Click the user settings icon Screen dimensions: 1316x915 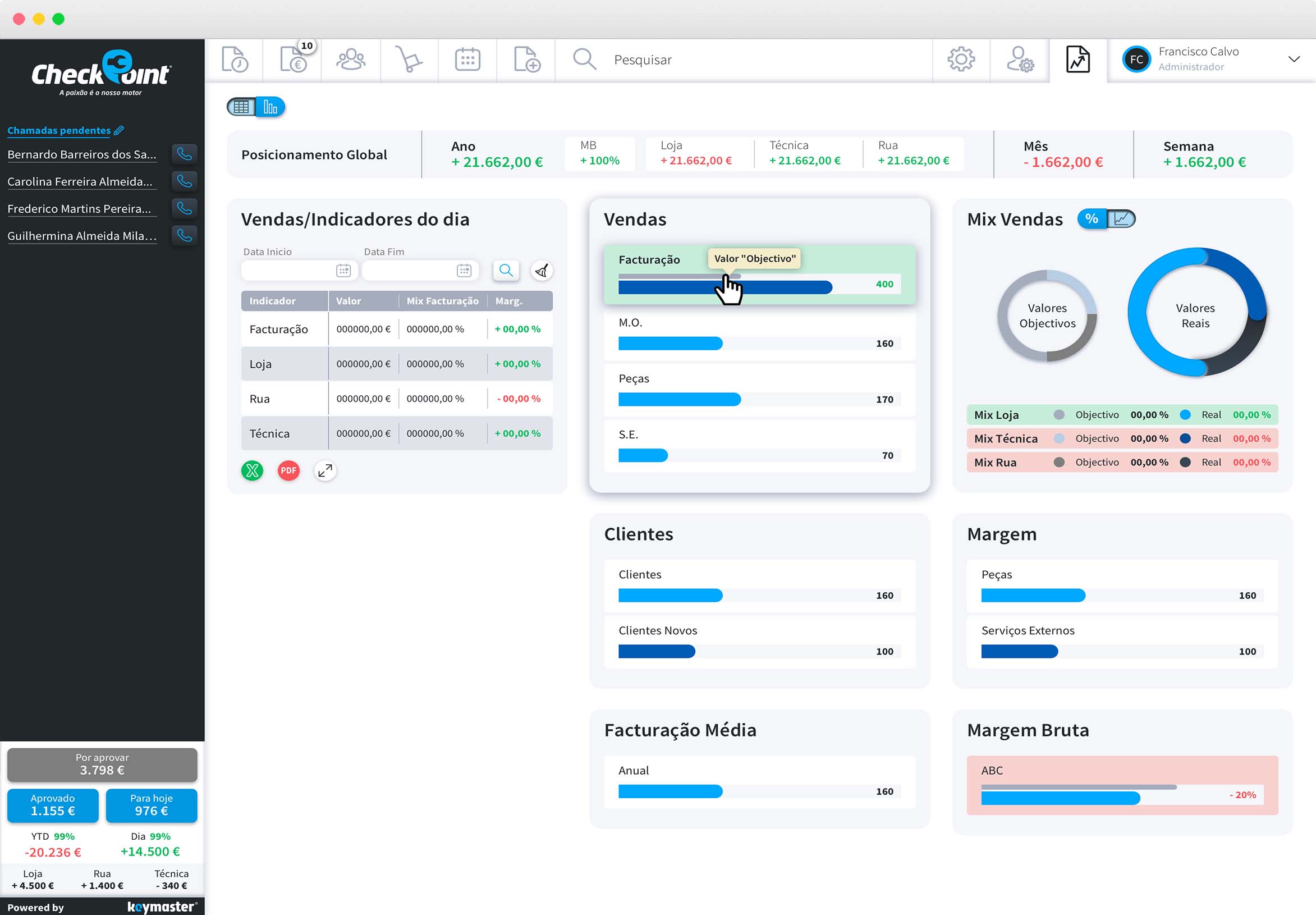(1020, 60)
